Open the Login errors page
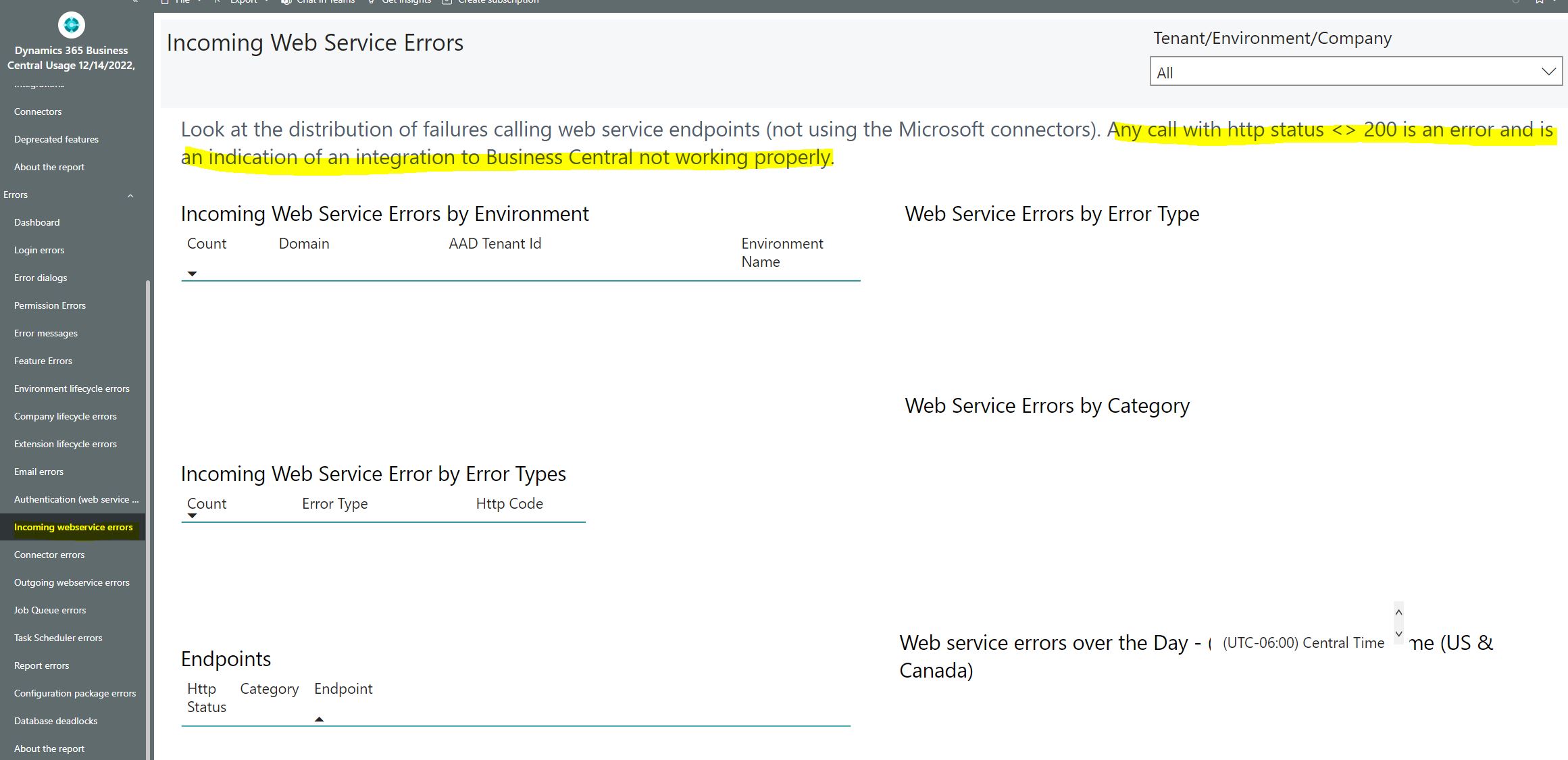Screen dimensions: 1568x760 39,250
